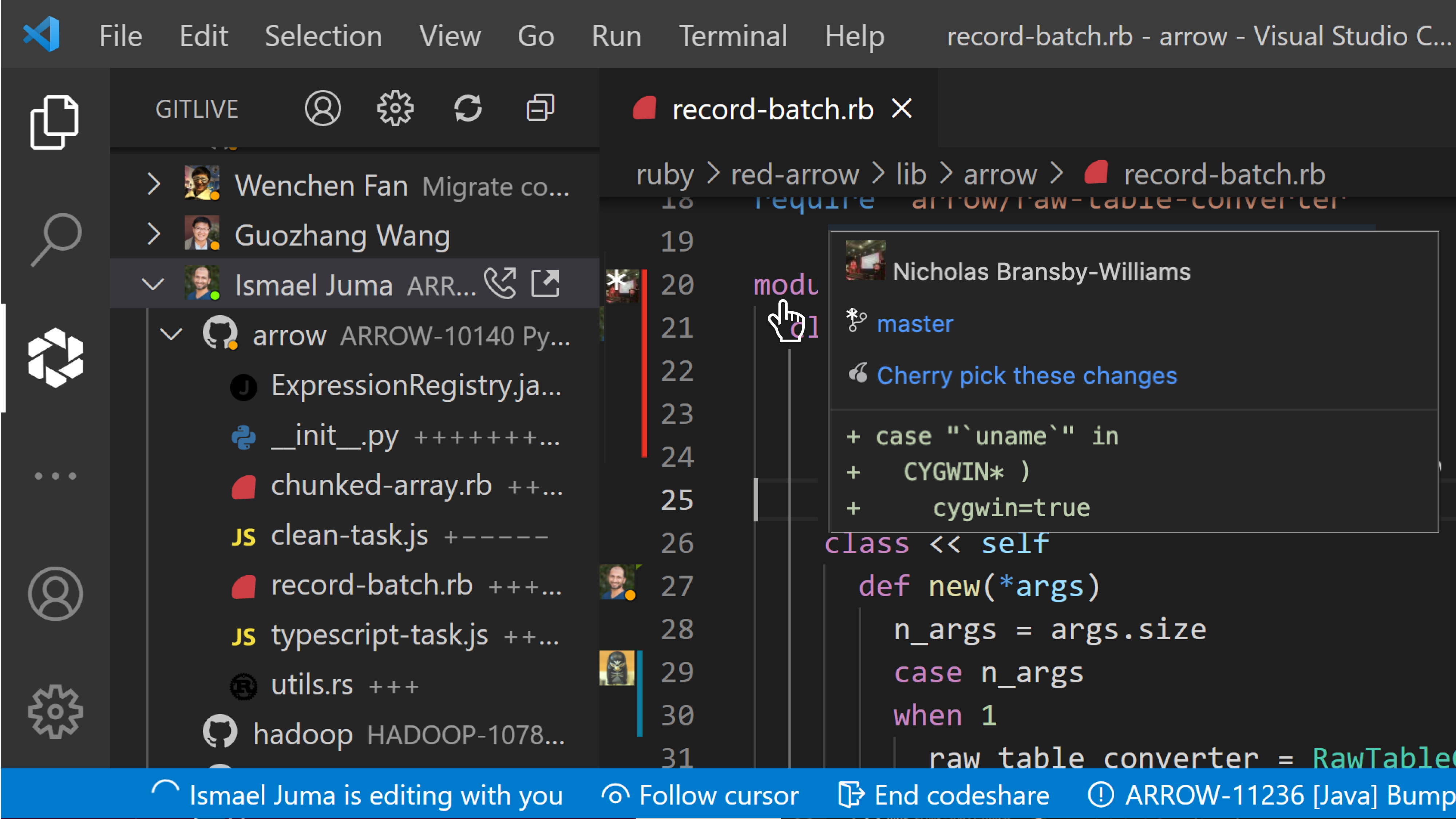Viewport: 1456px width, 819px height.
Task: Open the File menu
Action: [120, 36]
